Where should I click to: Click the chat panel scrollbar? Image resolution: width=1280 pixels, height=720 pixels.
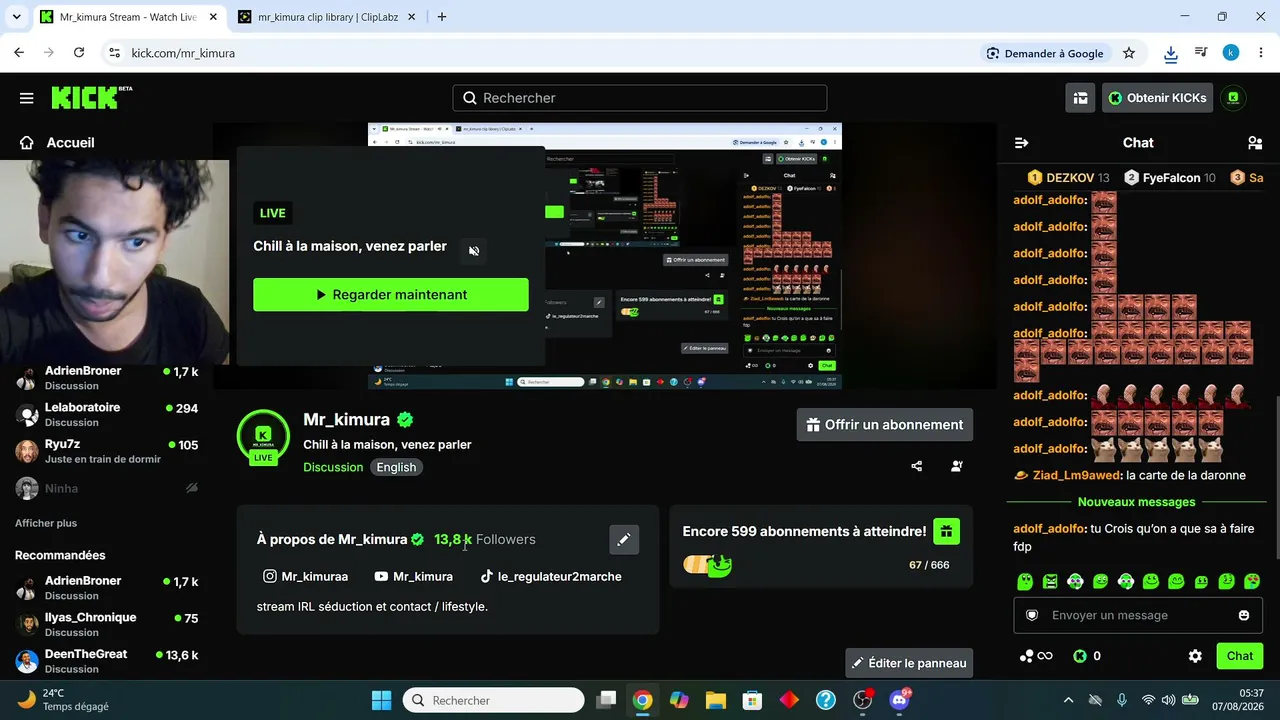tap(1276, 478)
